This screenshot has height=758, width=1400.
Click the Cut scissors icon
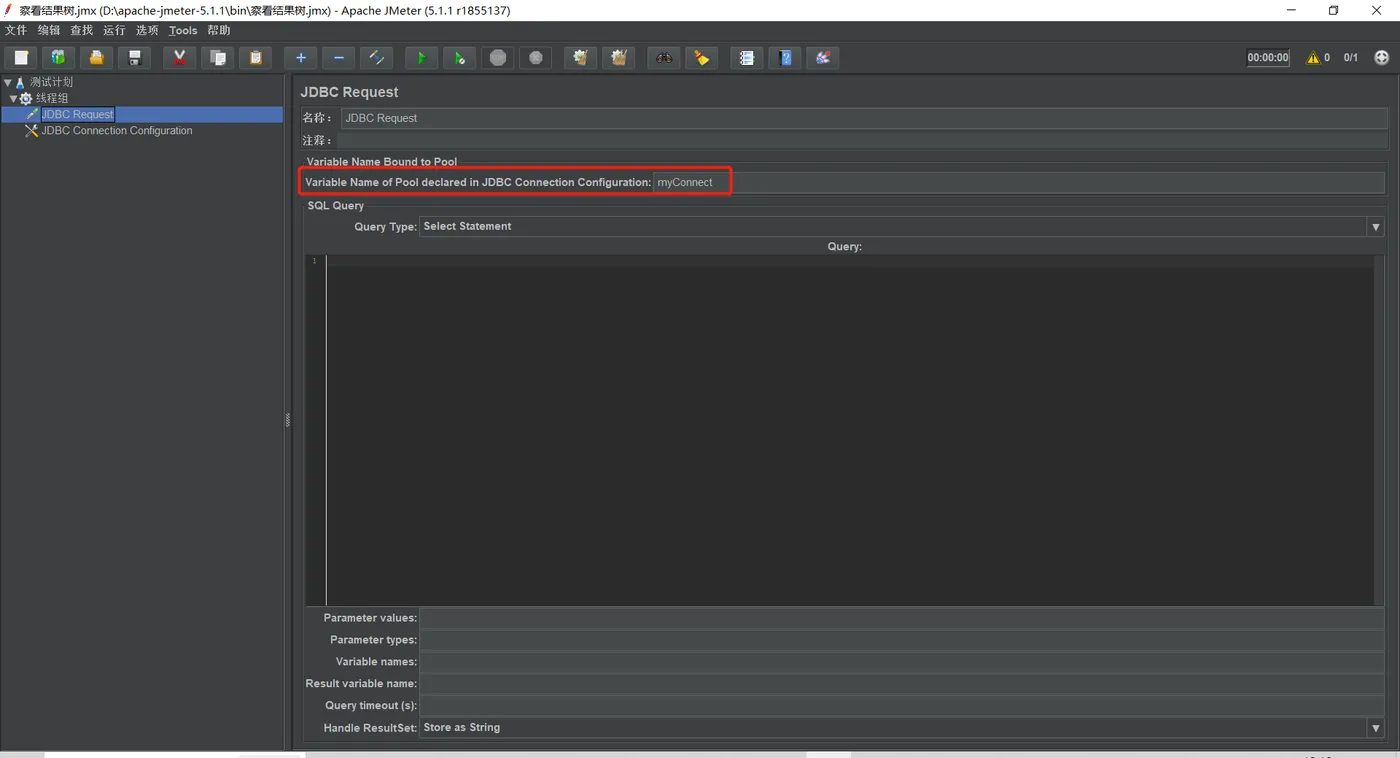point(180,58)
